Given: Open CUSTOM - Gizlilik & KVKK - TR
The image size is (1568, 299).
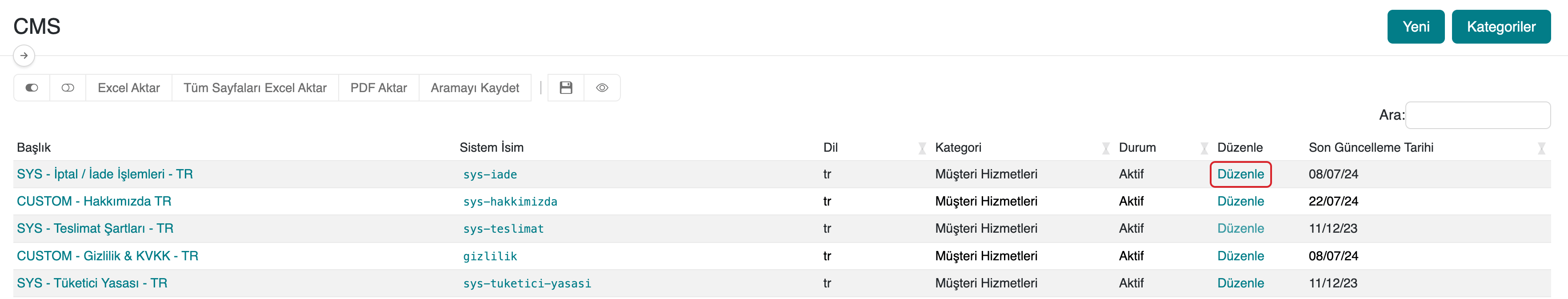Looking at the screenshot, I should tap(107, 256).
